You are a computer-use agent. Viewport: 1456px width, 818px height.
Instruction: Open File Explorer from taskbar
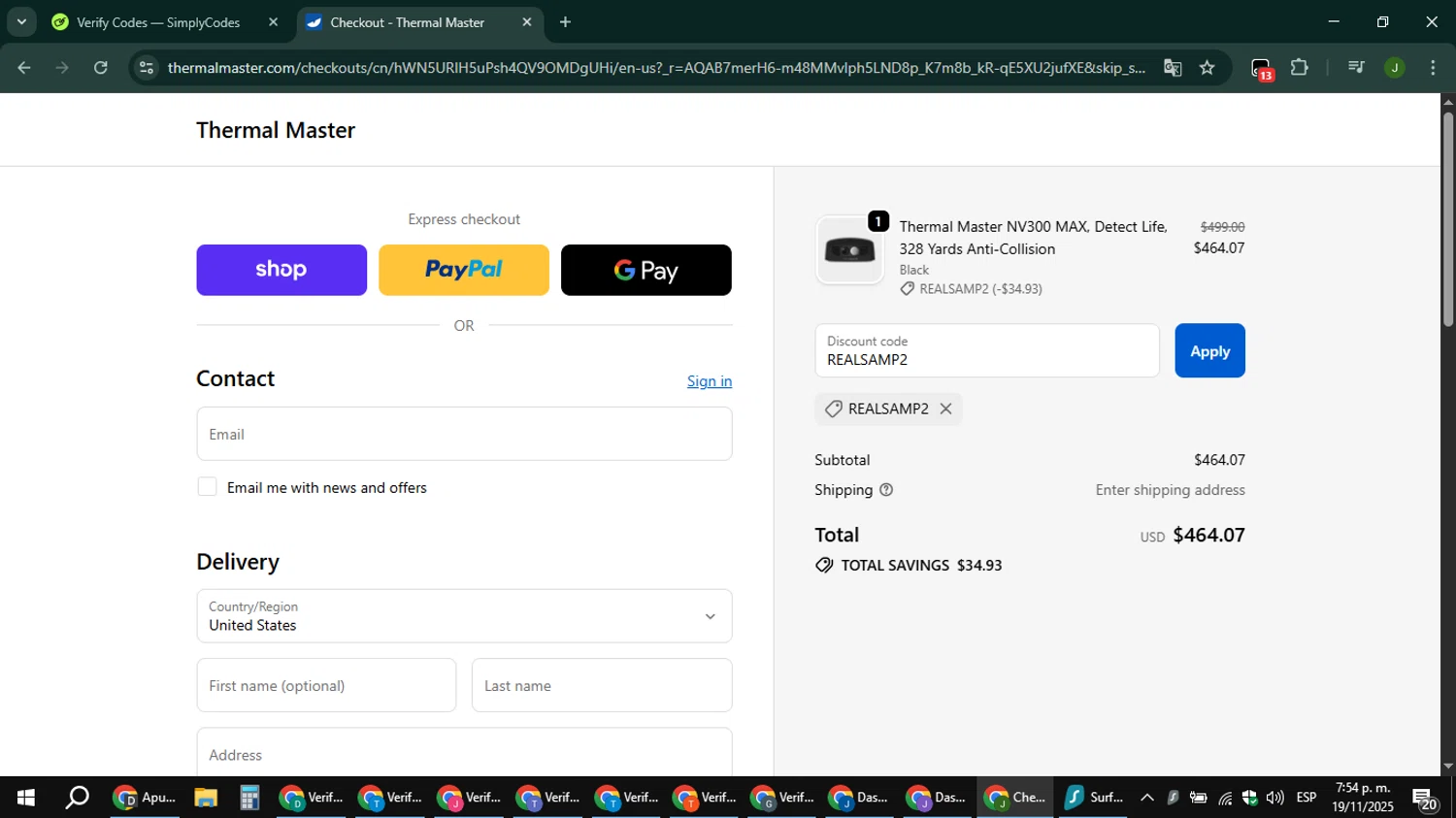tap(205, 798)
